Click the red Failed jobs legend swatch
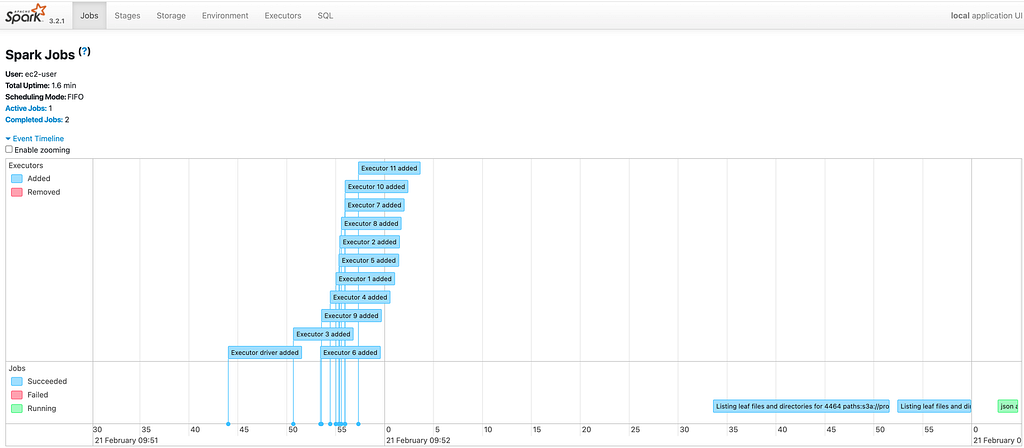This screenshot has height=448, width=1024. [x=17, y=395]
